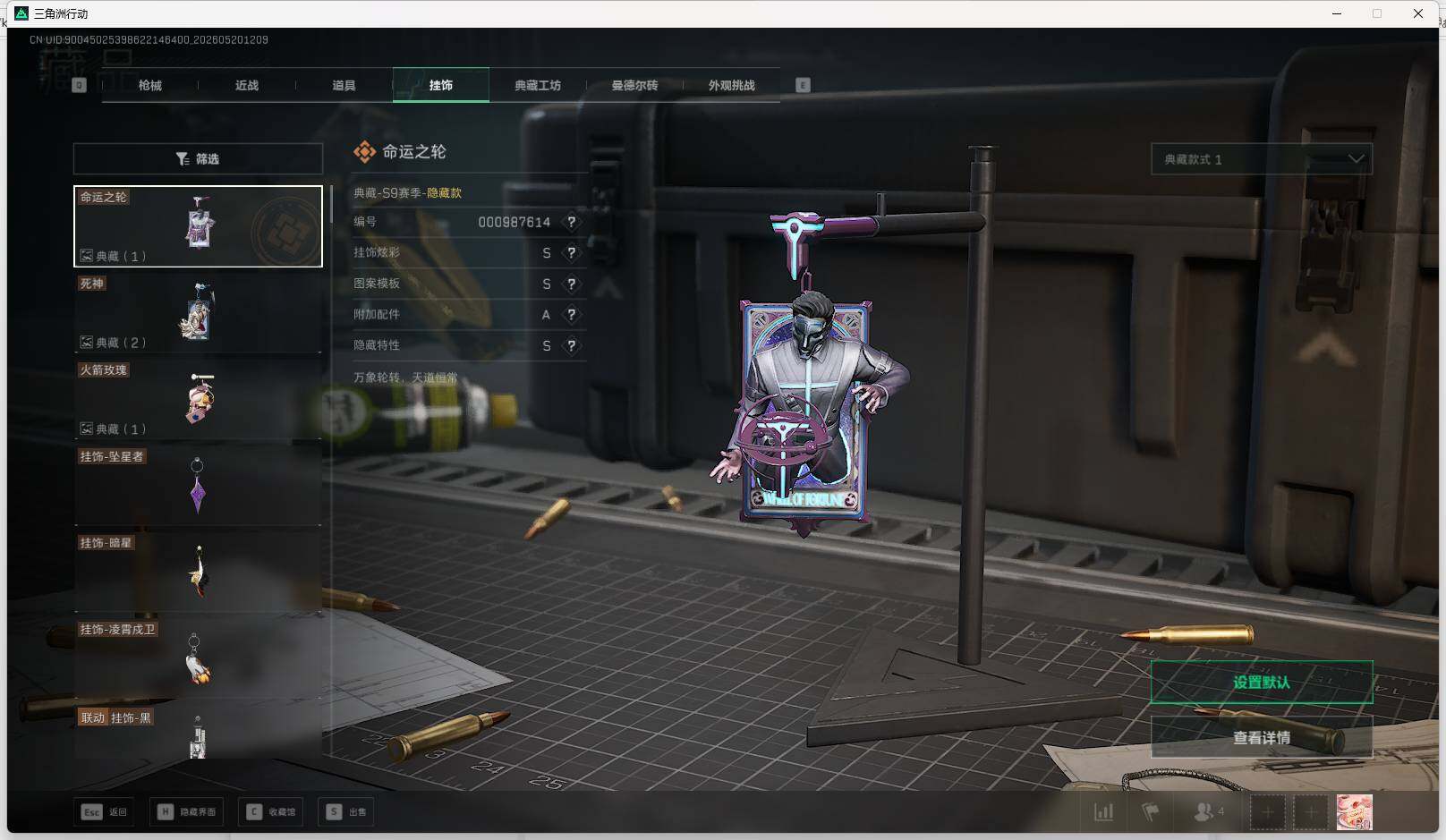Viewport: 1446px width, 840px height.
Task: Open the 典藏工坊 workshop tab
Action: click(x=538, y=85)
